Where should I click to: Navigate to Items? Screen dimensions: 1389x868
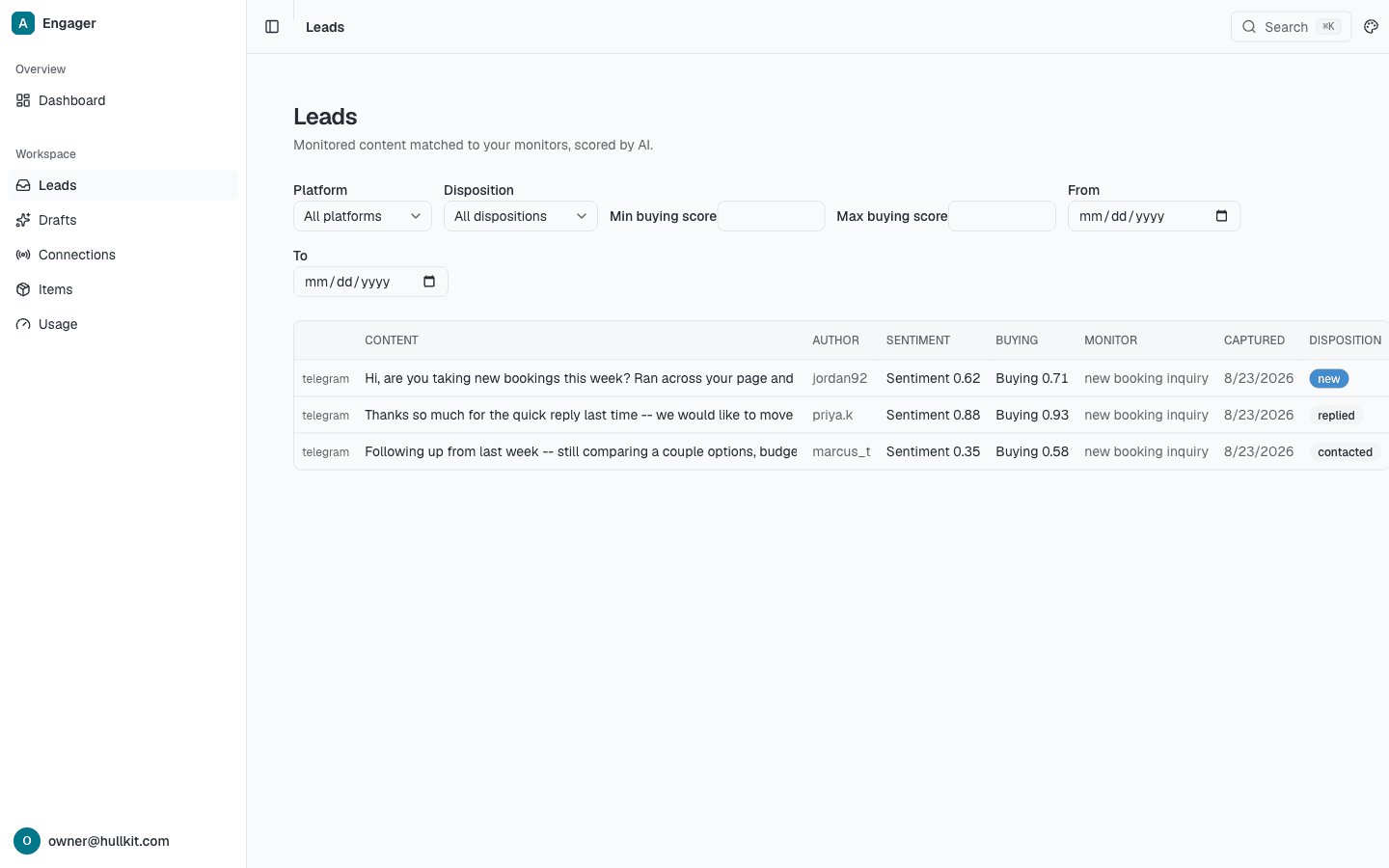click(x=123, y=289)
